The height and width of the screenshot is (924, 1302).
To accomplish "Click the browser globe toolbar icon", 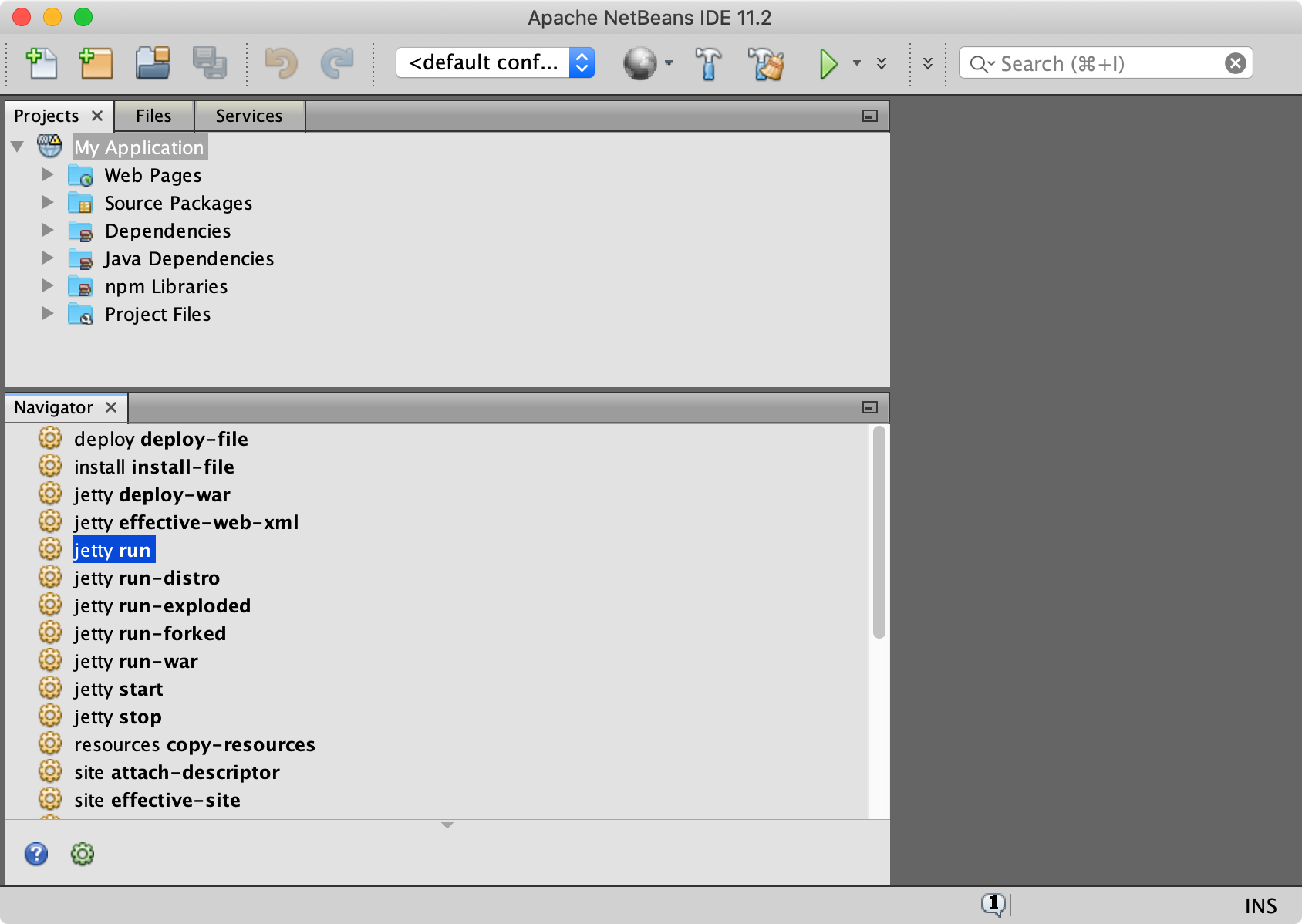I will coord(639,63).
